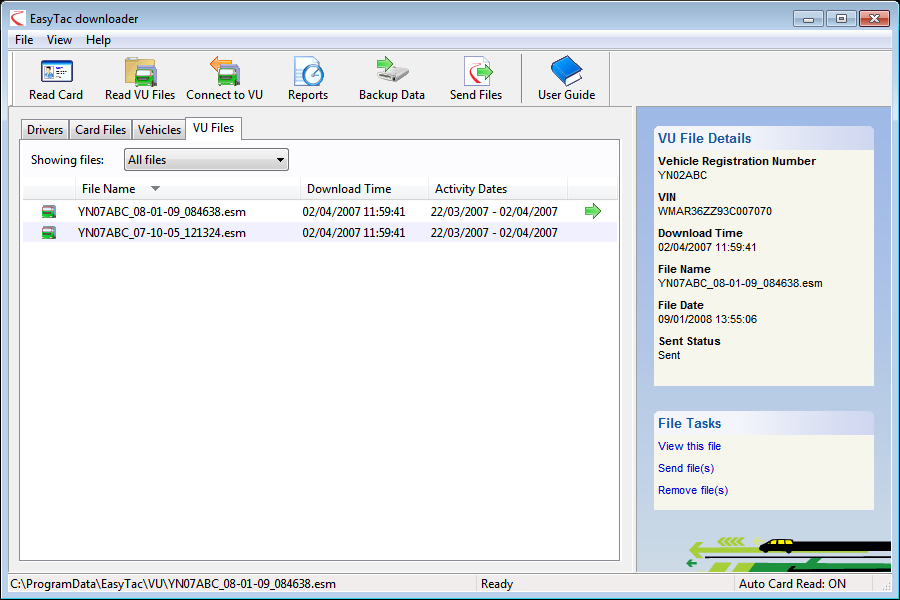The image size is (900, 600).
Task: Switch to the Vehicles tab
Action: (159, 130)
